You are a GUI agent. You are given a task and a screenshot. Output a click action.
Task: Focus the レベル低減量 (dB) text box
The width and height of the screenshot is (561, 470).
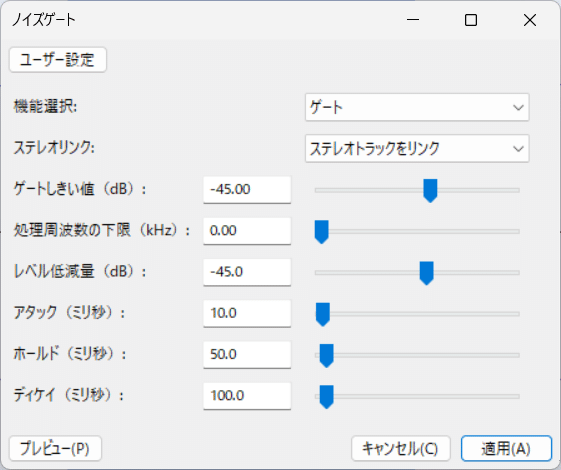(x=247, y=272)
